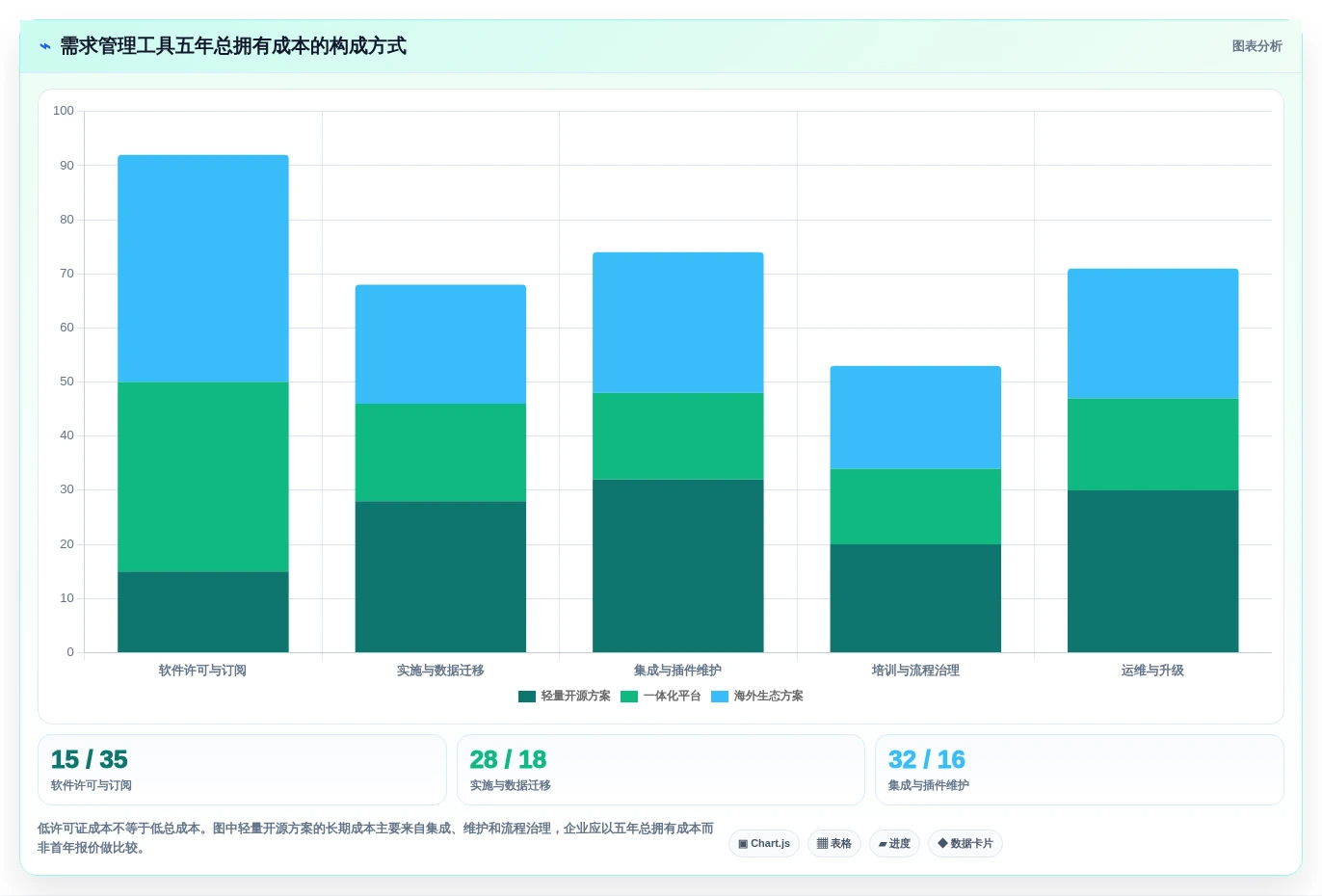Click dark teal segment of 实施与数据迁移 bar
This screenshot has height=896, width=1322.
point(440,576)
